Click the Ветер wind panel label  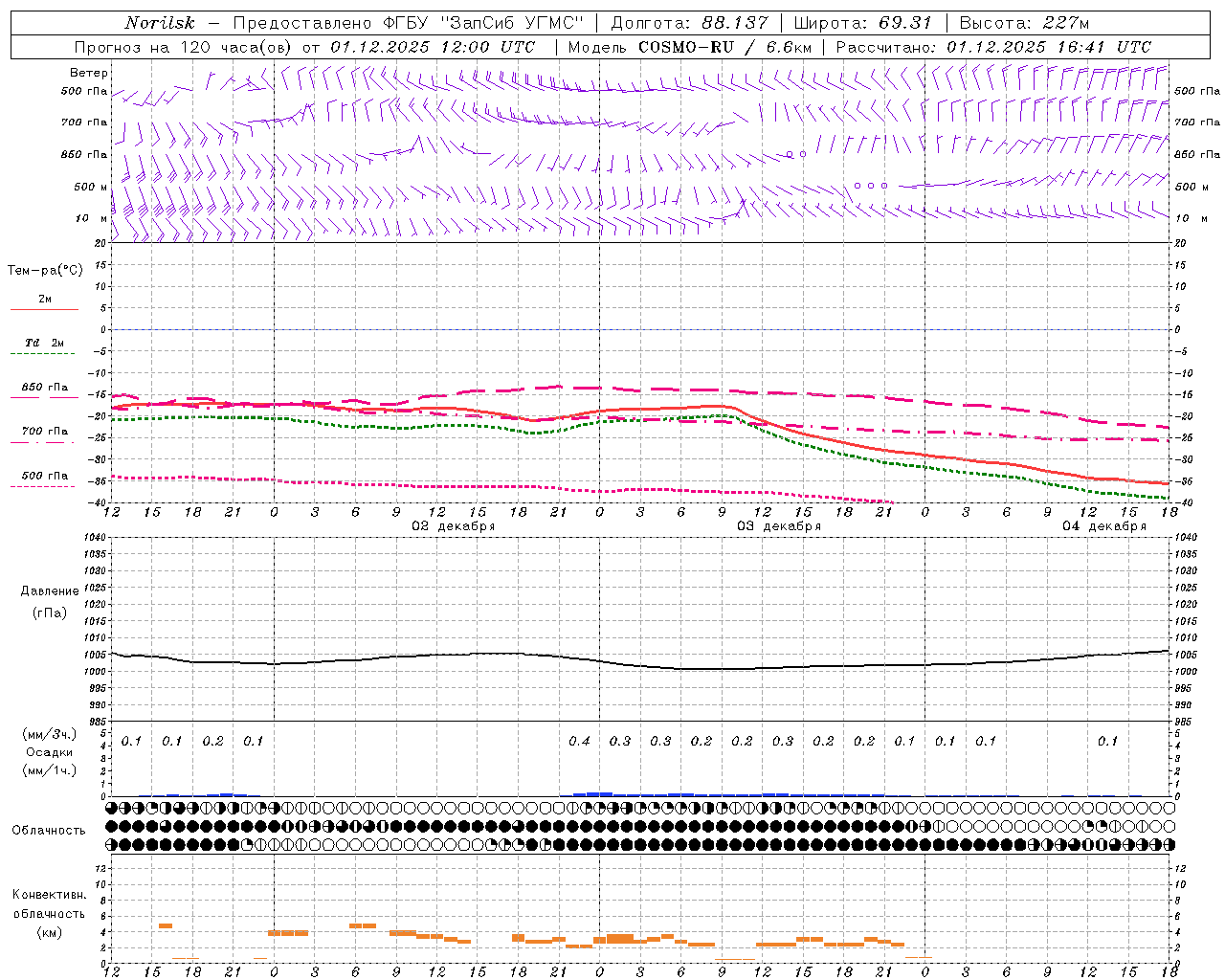[89, 73]
